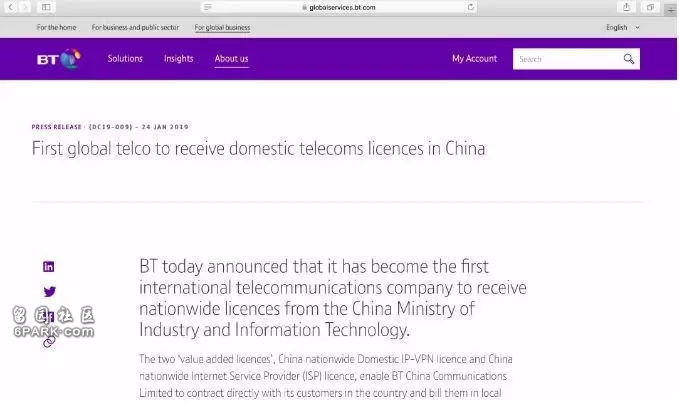This screenshot has height=404, width=679.
Task: Switch to For business and public sector
Action: (x=135, y=27)
